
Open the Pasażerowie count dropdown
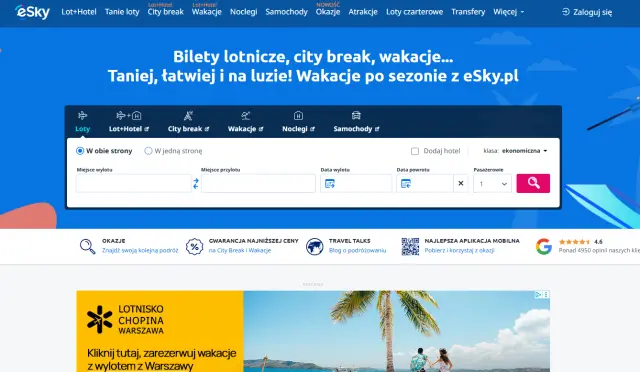492,184
